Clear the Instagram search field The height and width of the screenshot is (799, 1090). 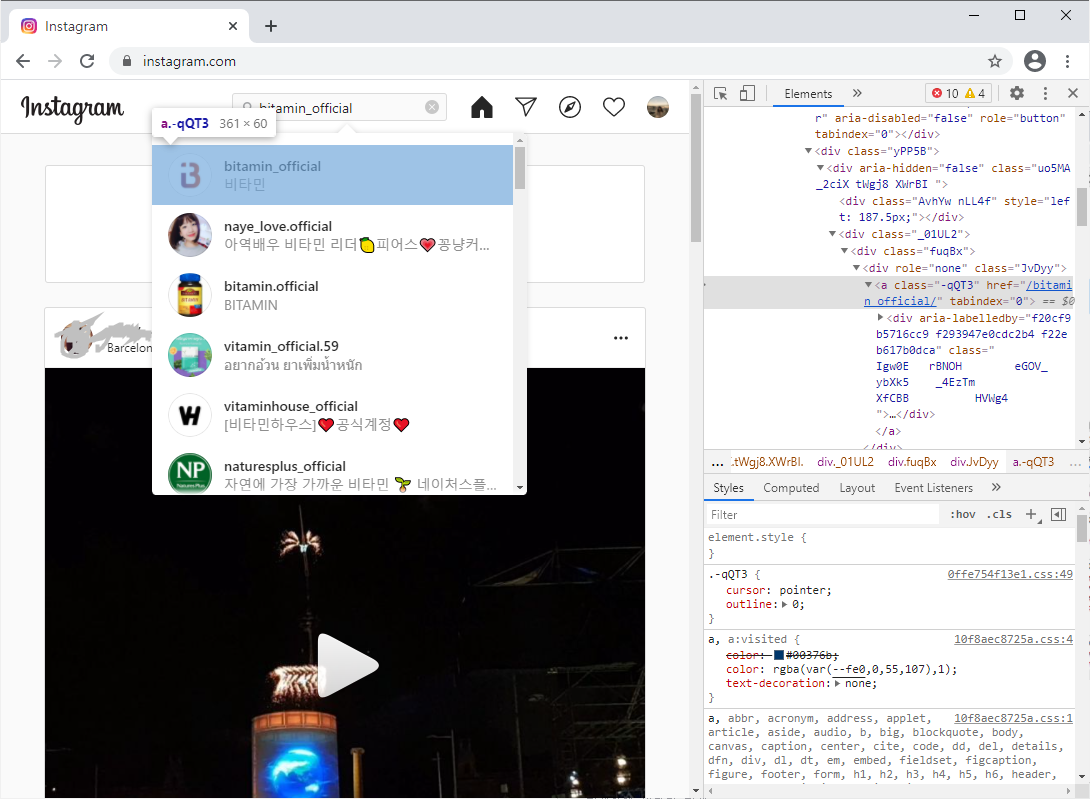click(x=432, y=107)
